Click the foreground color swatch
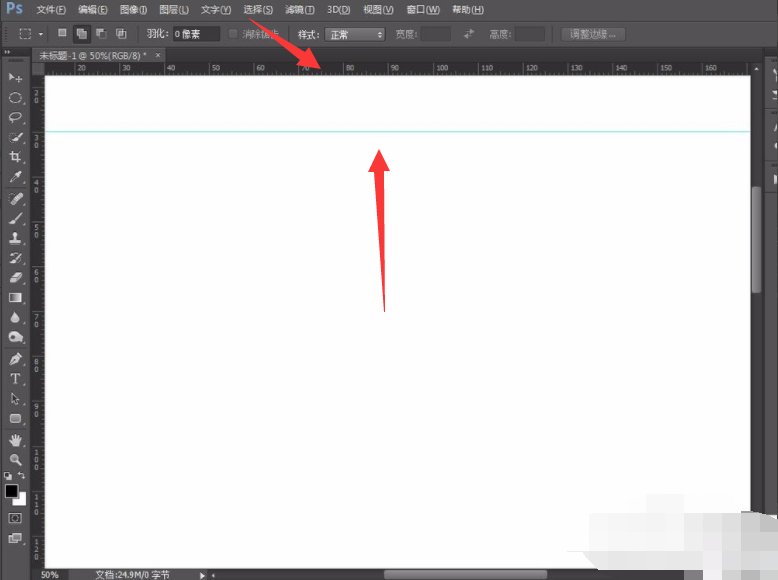This screenshot has height=580, width=778. tap(12, 492)
